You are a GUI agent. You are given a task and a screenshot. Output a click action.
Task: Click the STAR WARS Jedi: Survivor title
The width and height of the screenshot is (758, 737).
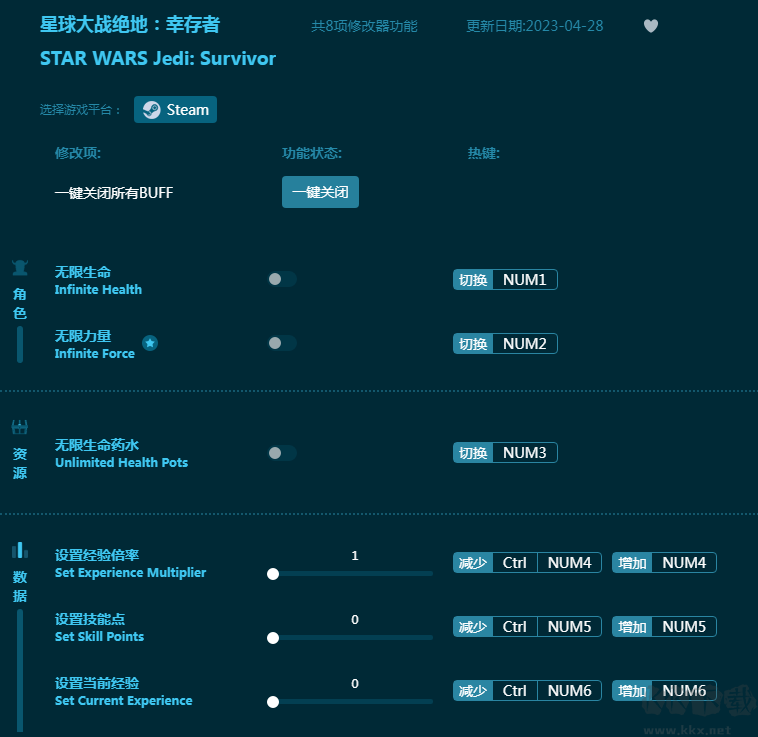click(158, 58)
